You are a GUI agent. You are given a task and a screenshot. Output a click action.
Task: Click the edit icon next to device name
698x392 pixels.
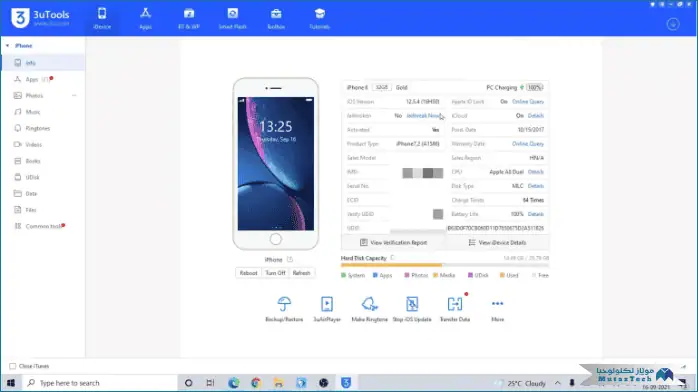(x=290, y=259)
